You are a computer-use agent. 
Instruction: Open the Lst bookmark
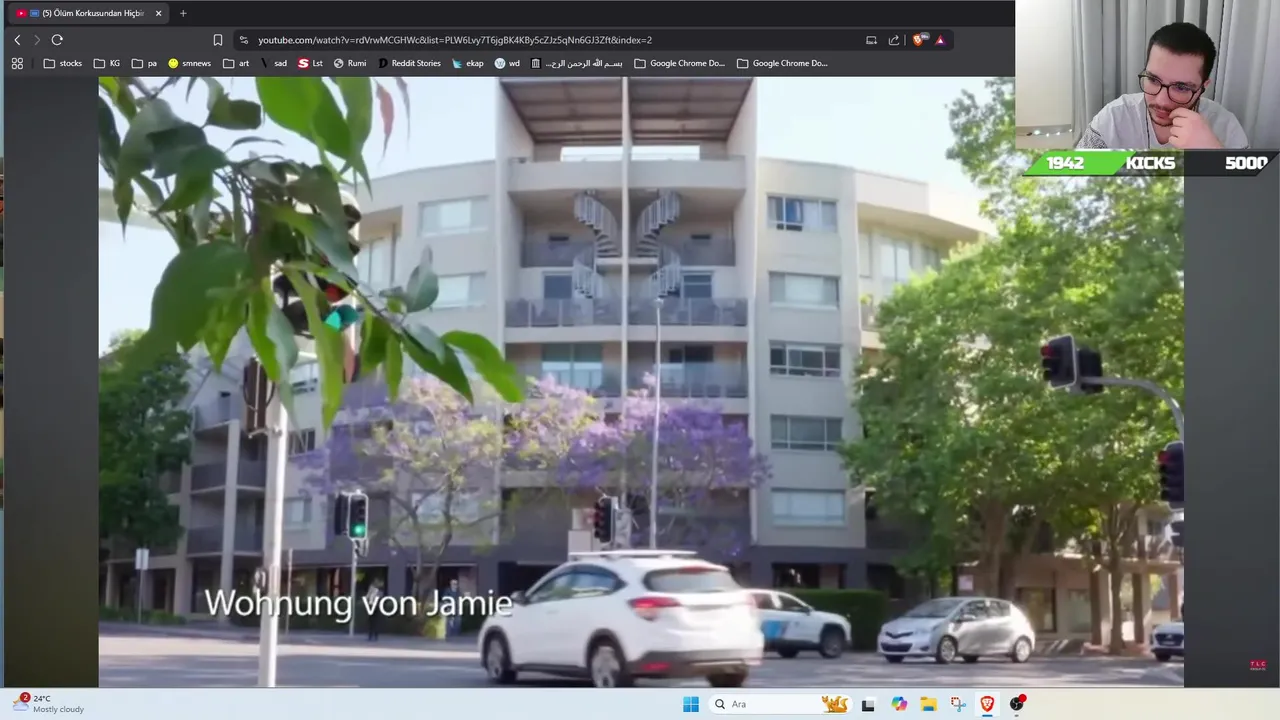pyautogui.click(x=310, y=63)
